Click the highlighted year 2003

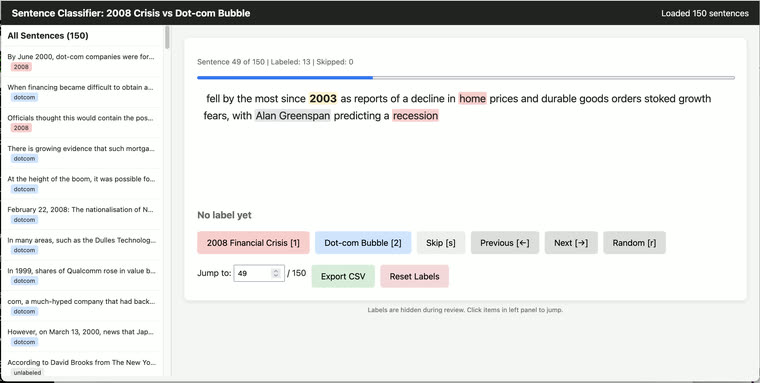pyautogui.click(x=323, y=98)
